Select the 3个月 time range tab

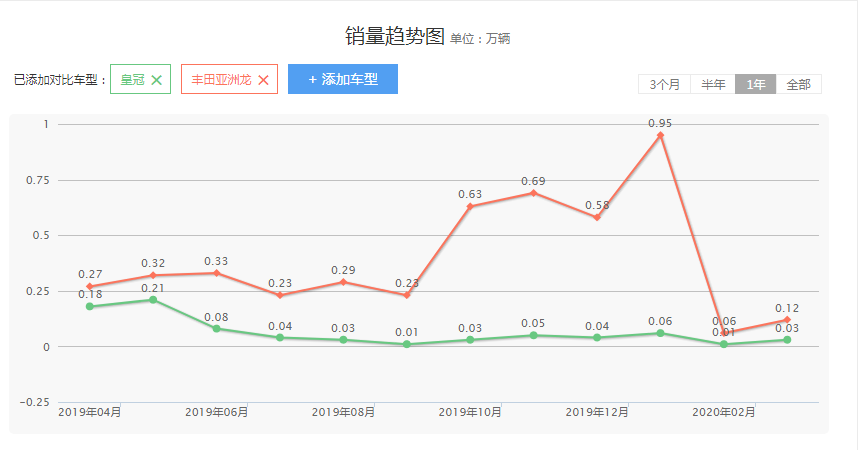click(665, 84)
